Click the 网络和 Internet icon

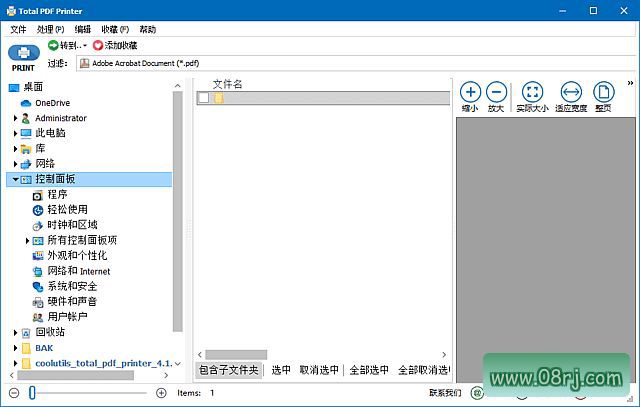[x=38, y=271]
